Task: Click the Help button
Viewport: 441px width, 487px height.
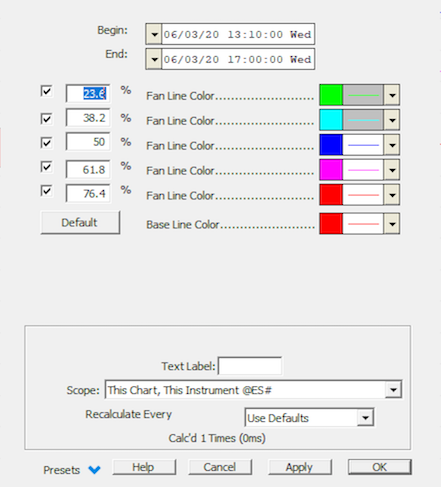Action: (144, 467)
